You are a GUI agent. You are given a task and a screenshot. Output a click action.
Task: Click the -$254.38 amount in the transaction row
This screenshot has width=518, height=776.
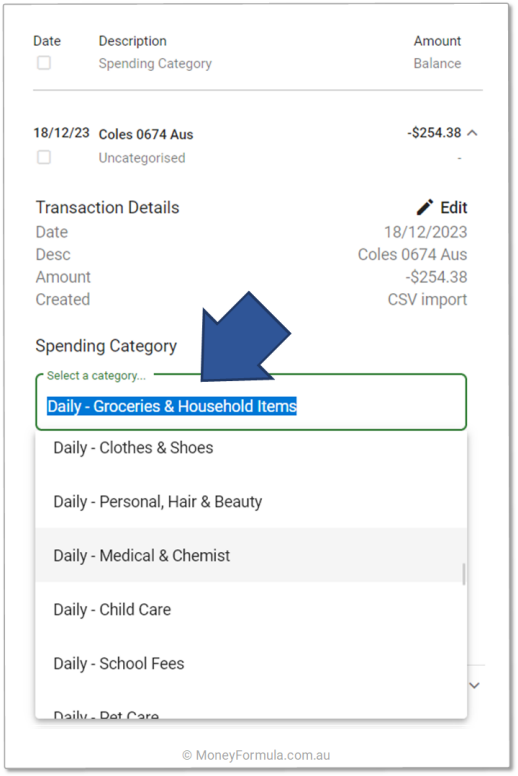click(434, 133)
